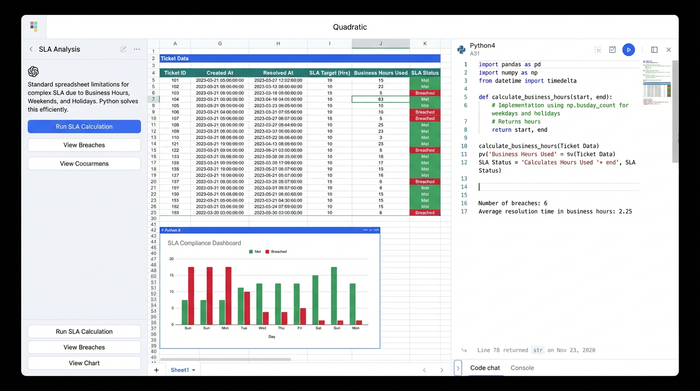Click the selected cell showing 63 in row 7

coord(381,99)
